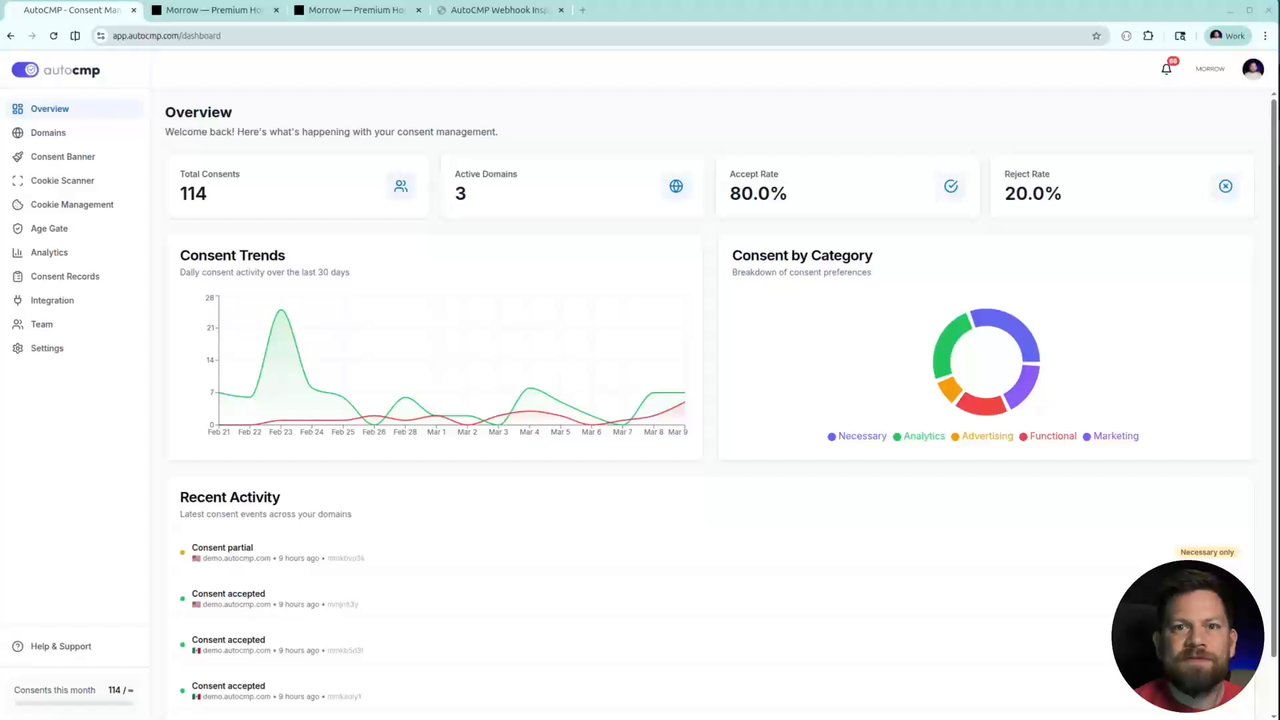Toggle the Necessary legend item

(857, 436)
